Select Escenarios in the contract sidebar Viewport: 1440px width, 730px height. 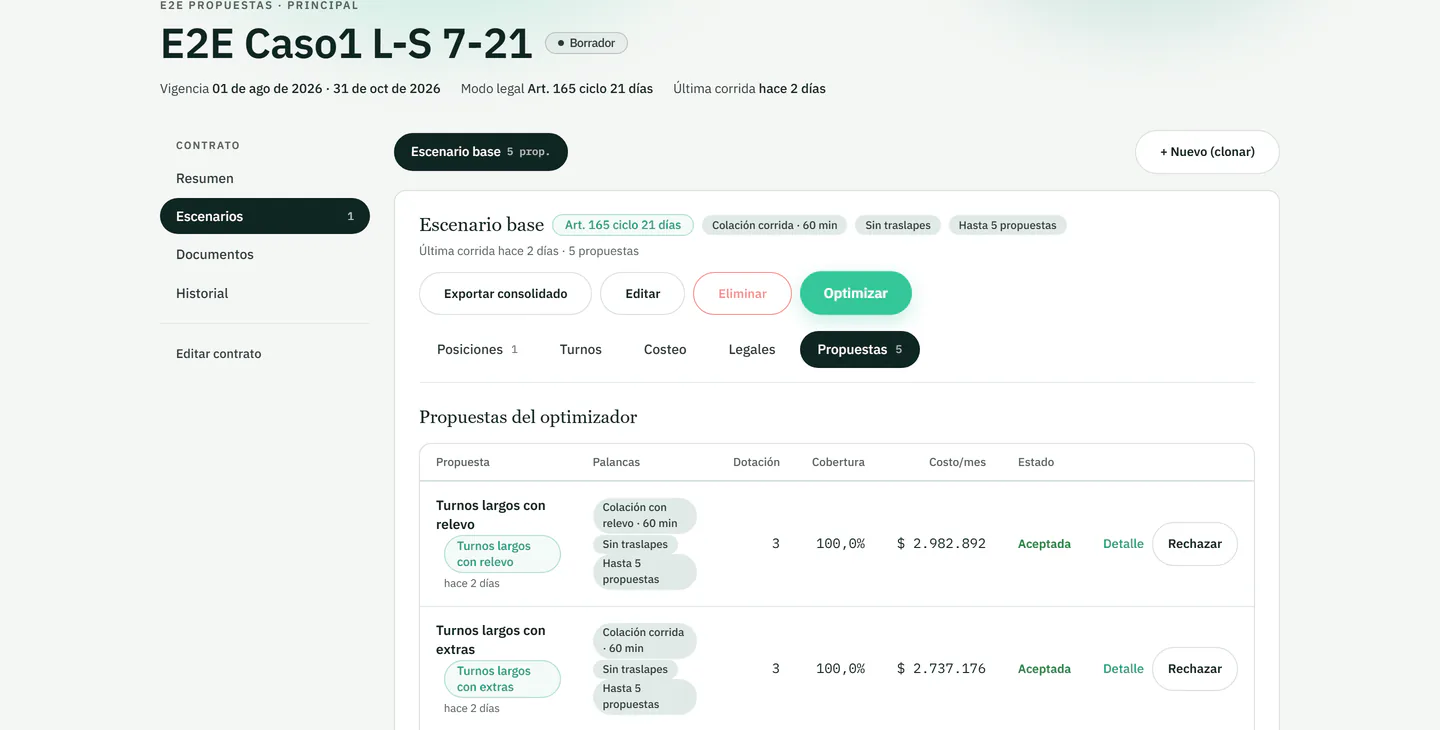264,216
